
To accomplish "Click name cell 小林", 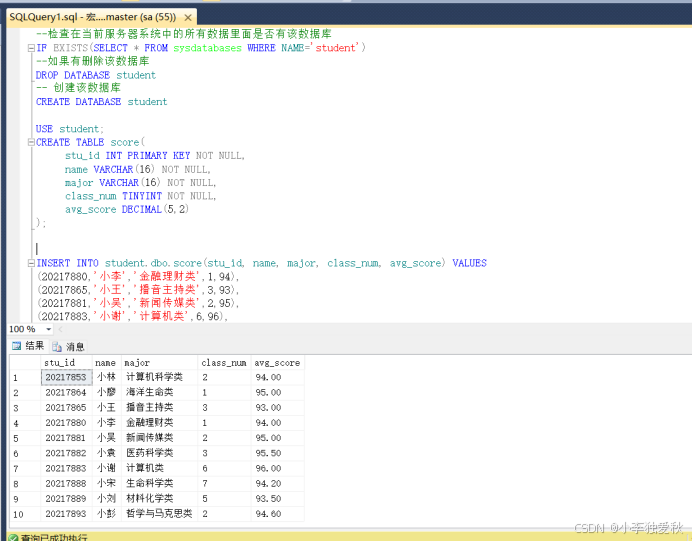I will pos(106,377).
